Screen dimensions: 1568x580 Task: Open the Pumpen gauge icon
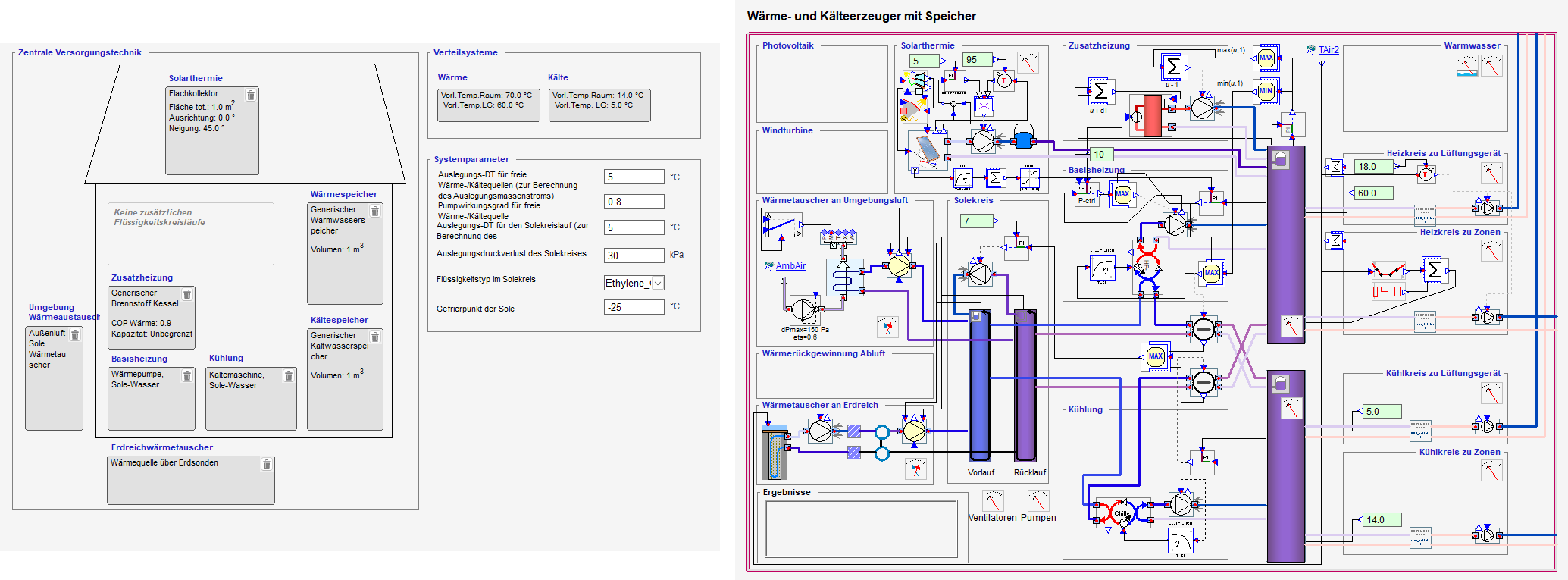tap(1038, 500)
